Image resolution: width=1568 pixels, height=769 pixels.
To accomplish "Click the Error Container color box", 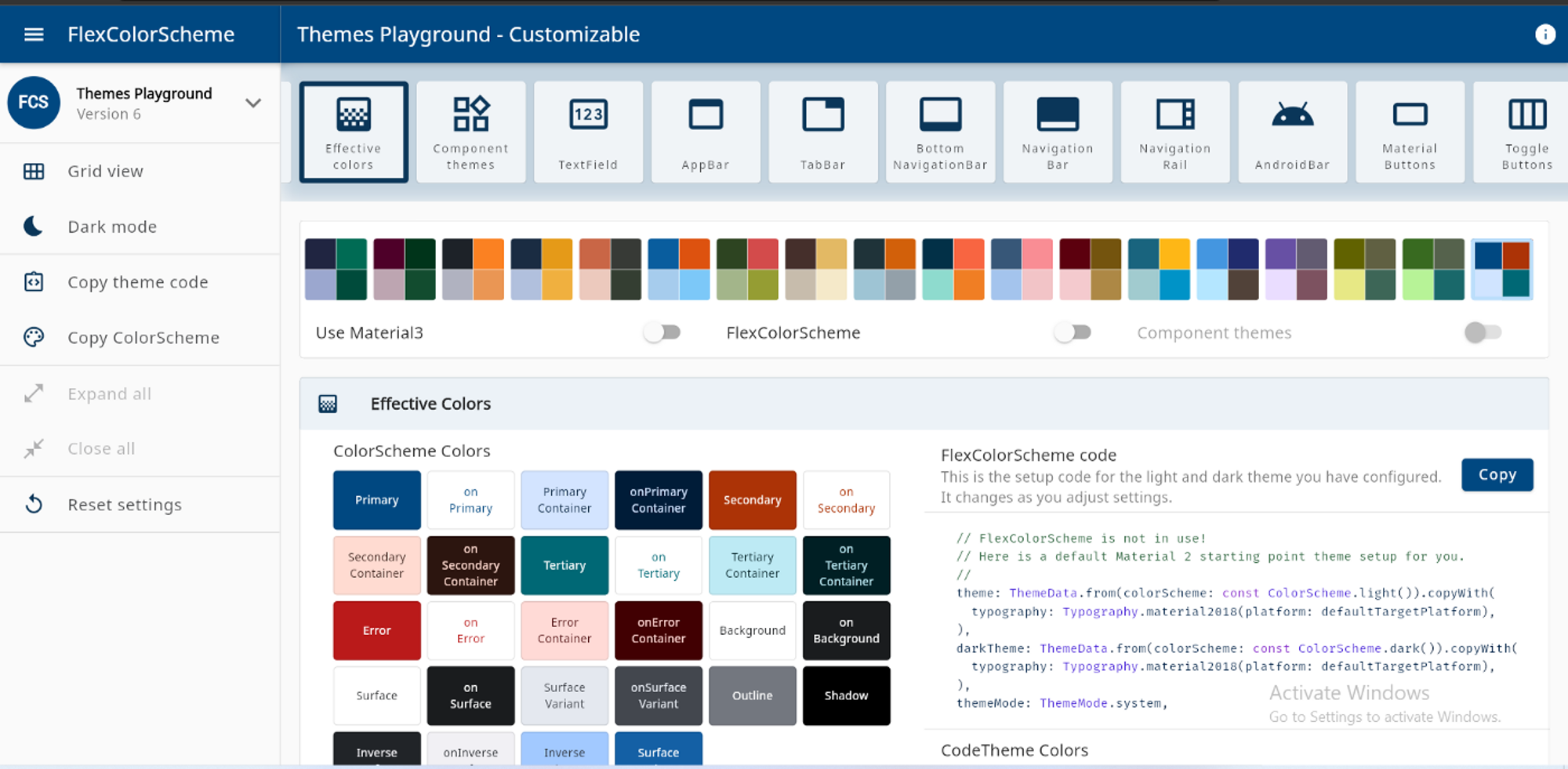I will click(564, 630).
